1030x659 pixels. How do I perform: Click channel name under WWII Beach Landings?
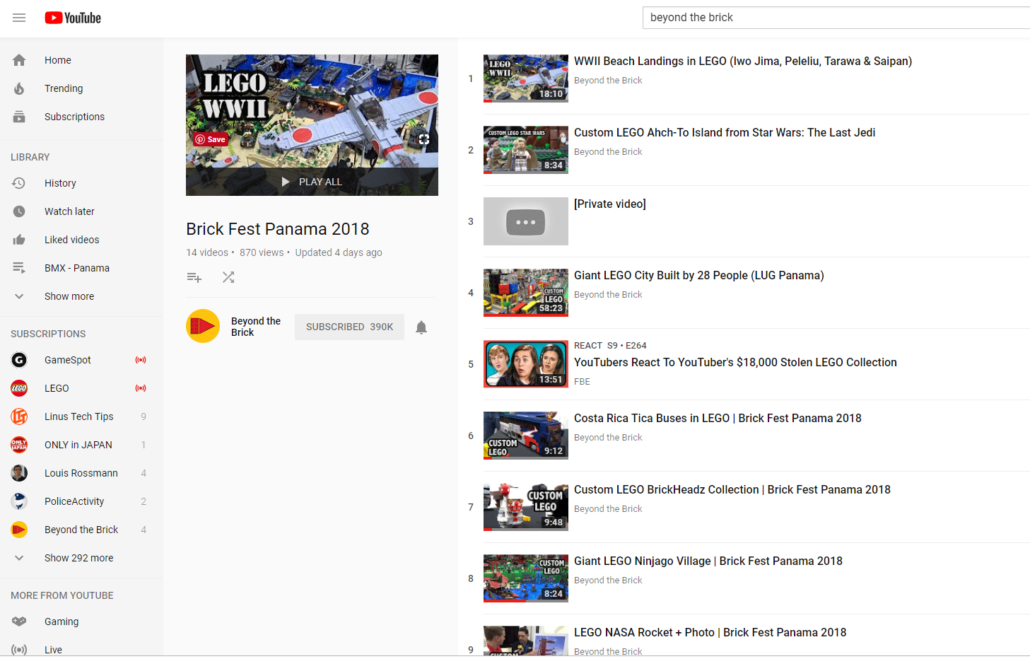tap(608, 80)
